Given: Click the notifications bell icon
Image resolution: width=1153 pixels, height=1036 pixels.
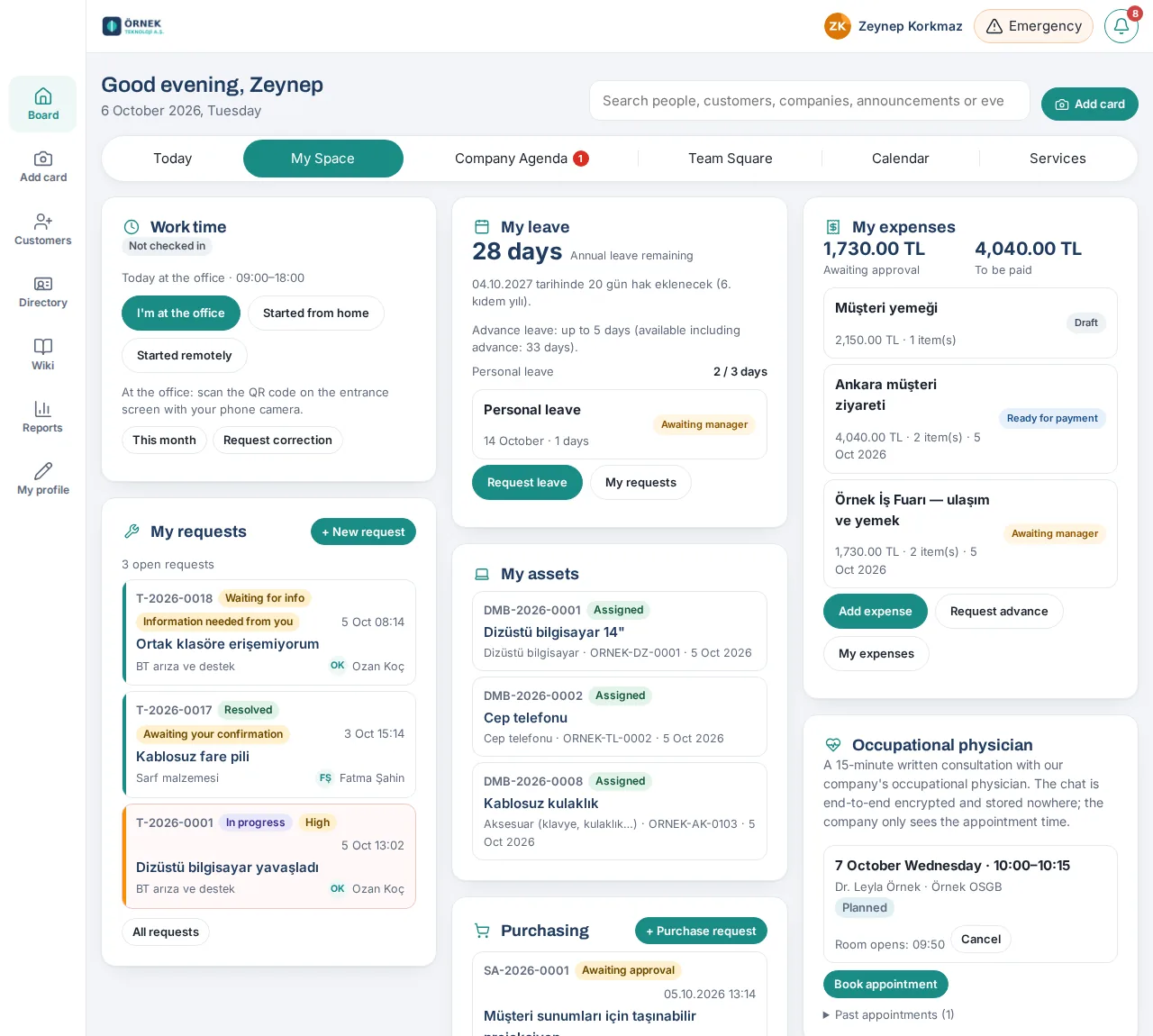Looking at the screenshot, I should point(1121,26).
